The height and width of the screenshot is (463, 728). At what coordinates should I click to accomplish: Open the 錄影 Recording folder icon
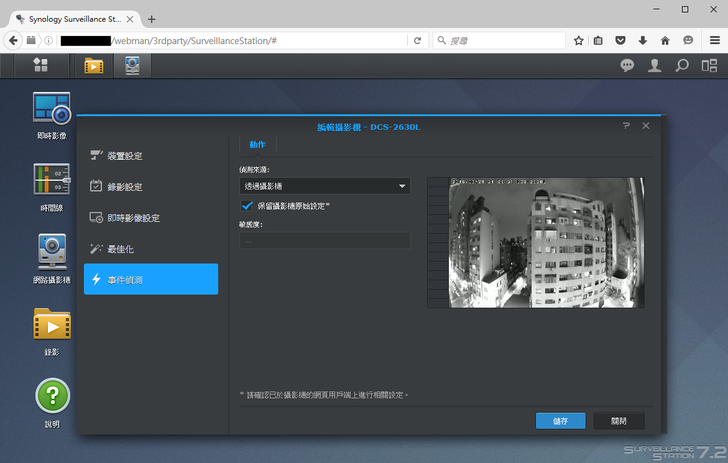[51, 325]
